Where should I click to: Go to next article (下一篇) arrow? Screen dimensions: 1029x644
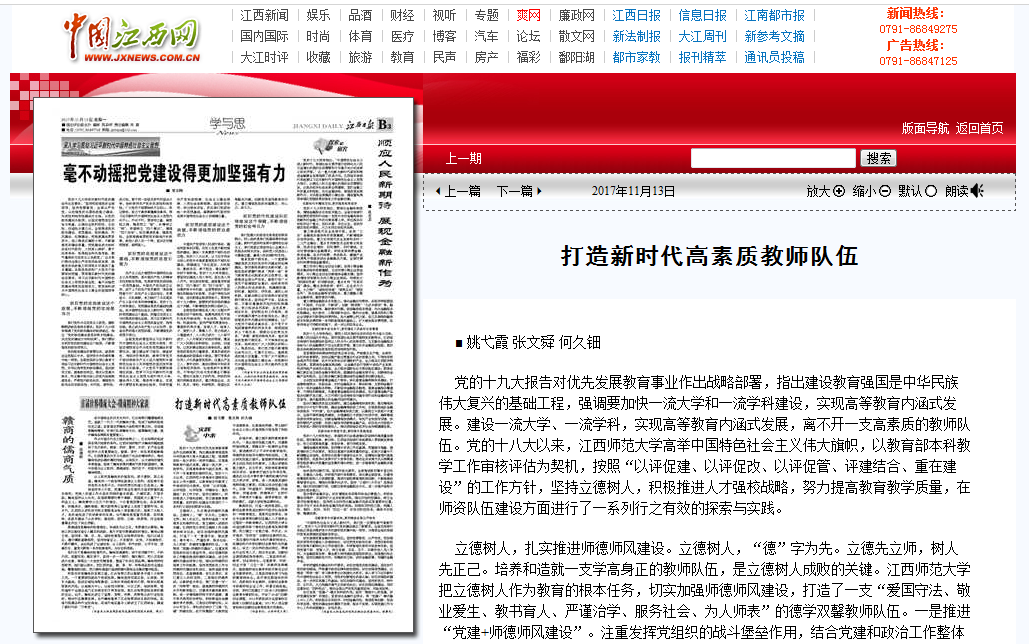540,191
